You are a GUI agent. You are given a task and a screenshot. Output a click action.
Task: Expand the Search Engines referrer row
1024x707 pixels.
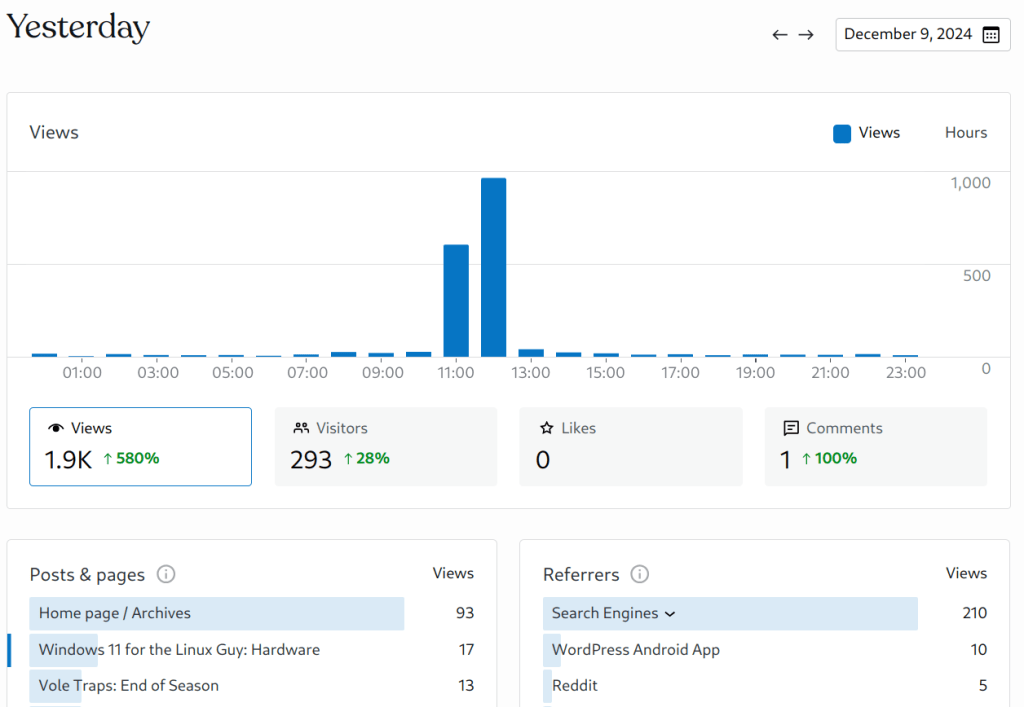click(x=670, y=613)
